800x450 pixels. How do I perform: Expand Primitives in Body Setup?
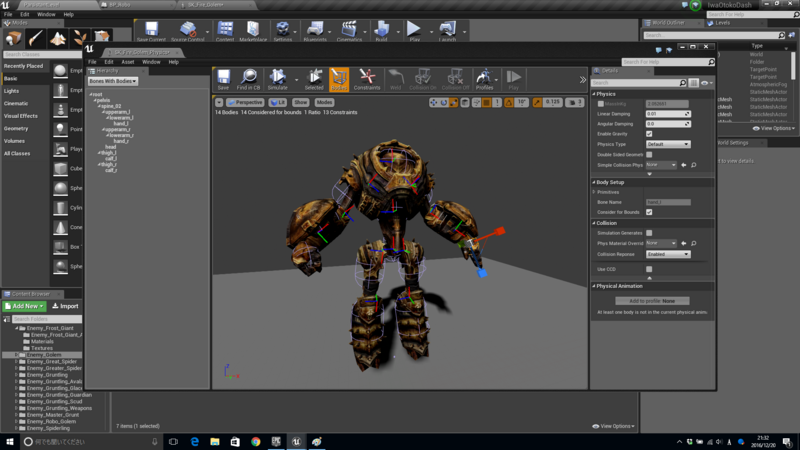594,192
